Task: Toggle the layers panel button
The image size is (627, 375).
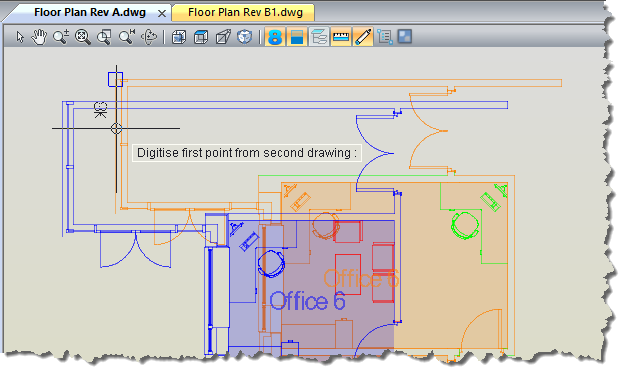Action: (x=319, y=37)
